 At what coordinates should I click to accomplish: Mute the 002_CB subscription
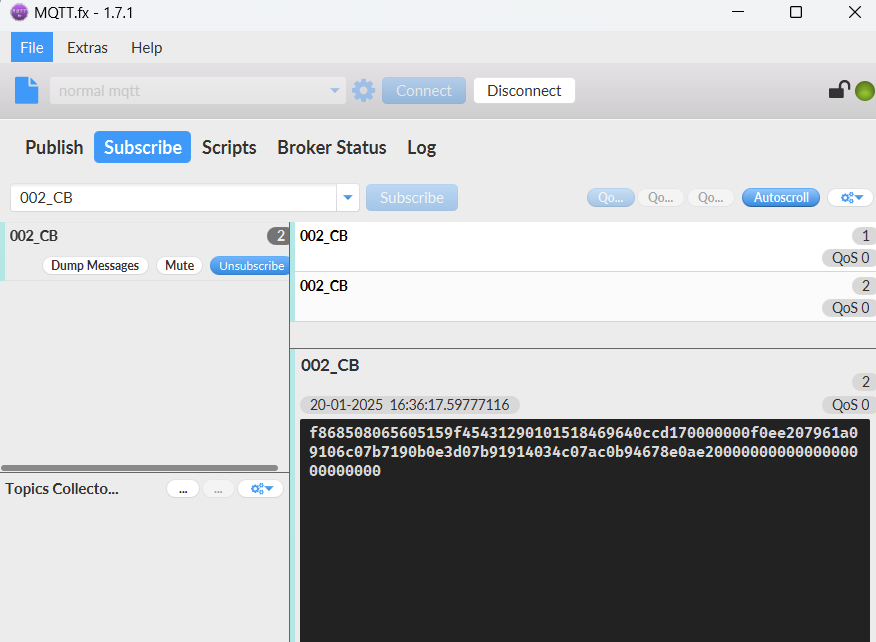[179, 265]
